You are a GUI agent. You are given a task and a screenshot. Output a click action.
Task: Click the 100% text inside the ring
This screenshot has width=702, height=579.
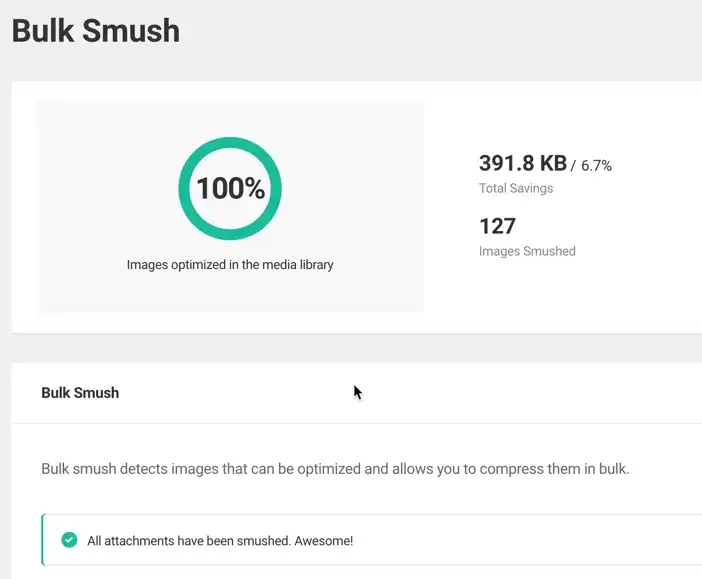point(230,188)
